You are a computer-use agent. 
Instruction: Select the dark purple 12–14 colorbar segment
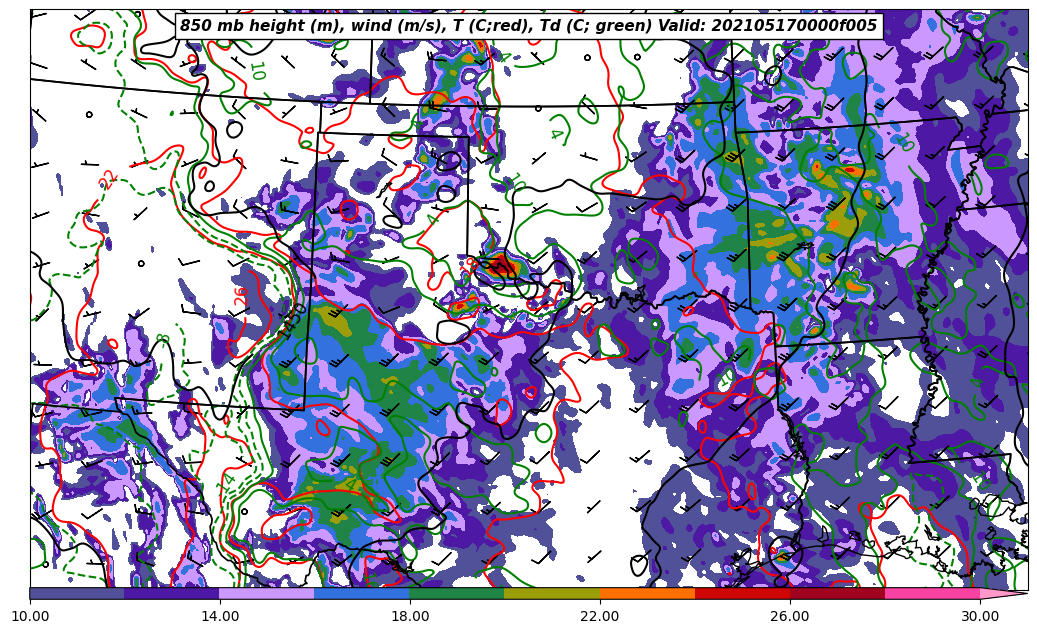(172, 593)
